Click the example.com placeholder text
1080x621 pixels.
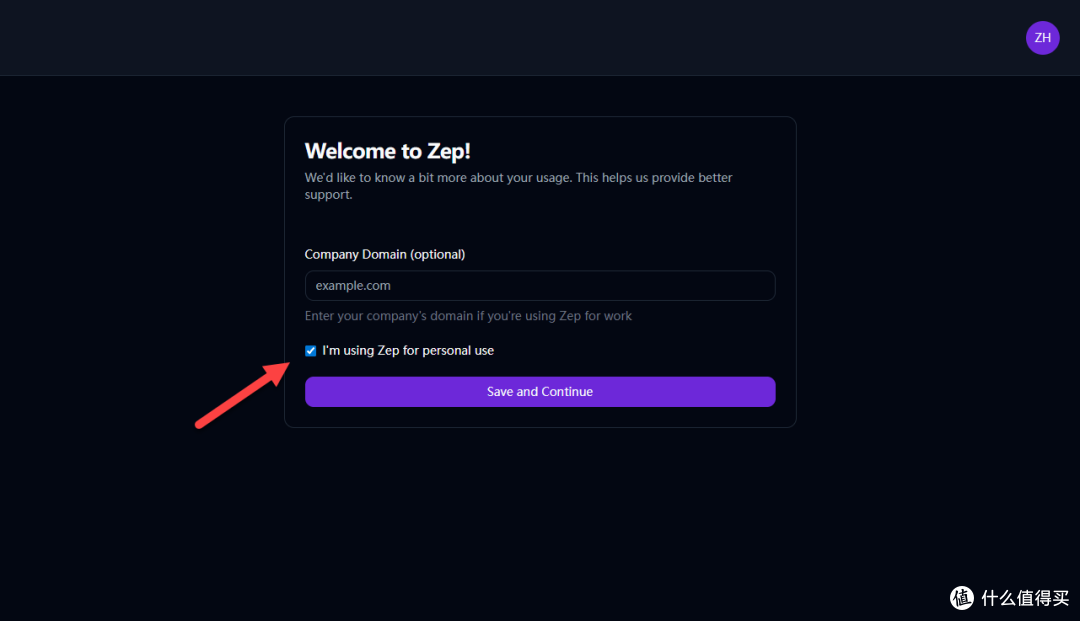point(353,286)
